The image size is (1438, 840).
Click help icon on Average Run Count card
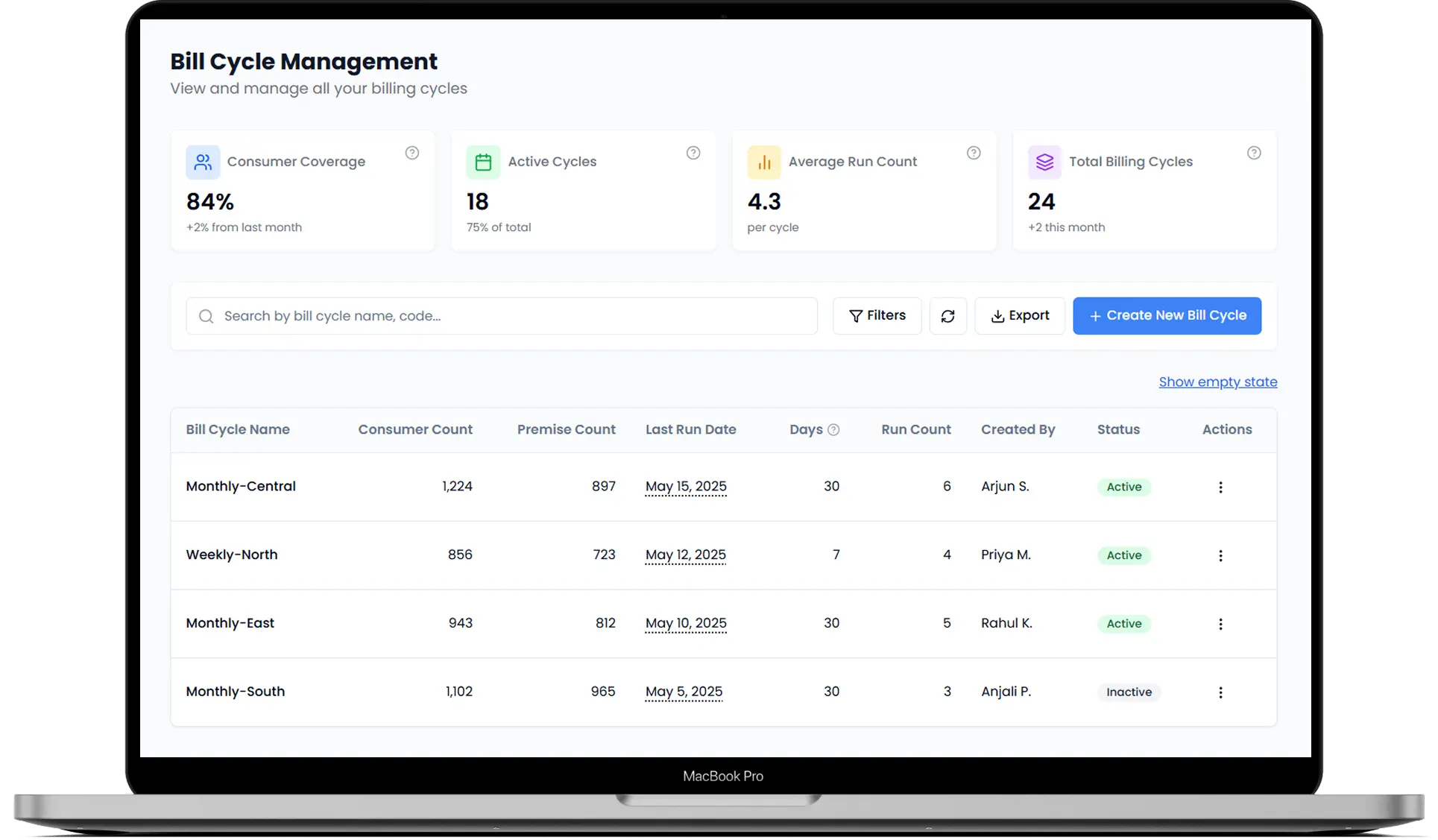tap(974, 153)
